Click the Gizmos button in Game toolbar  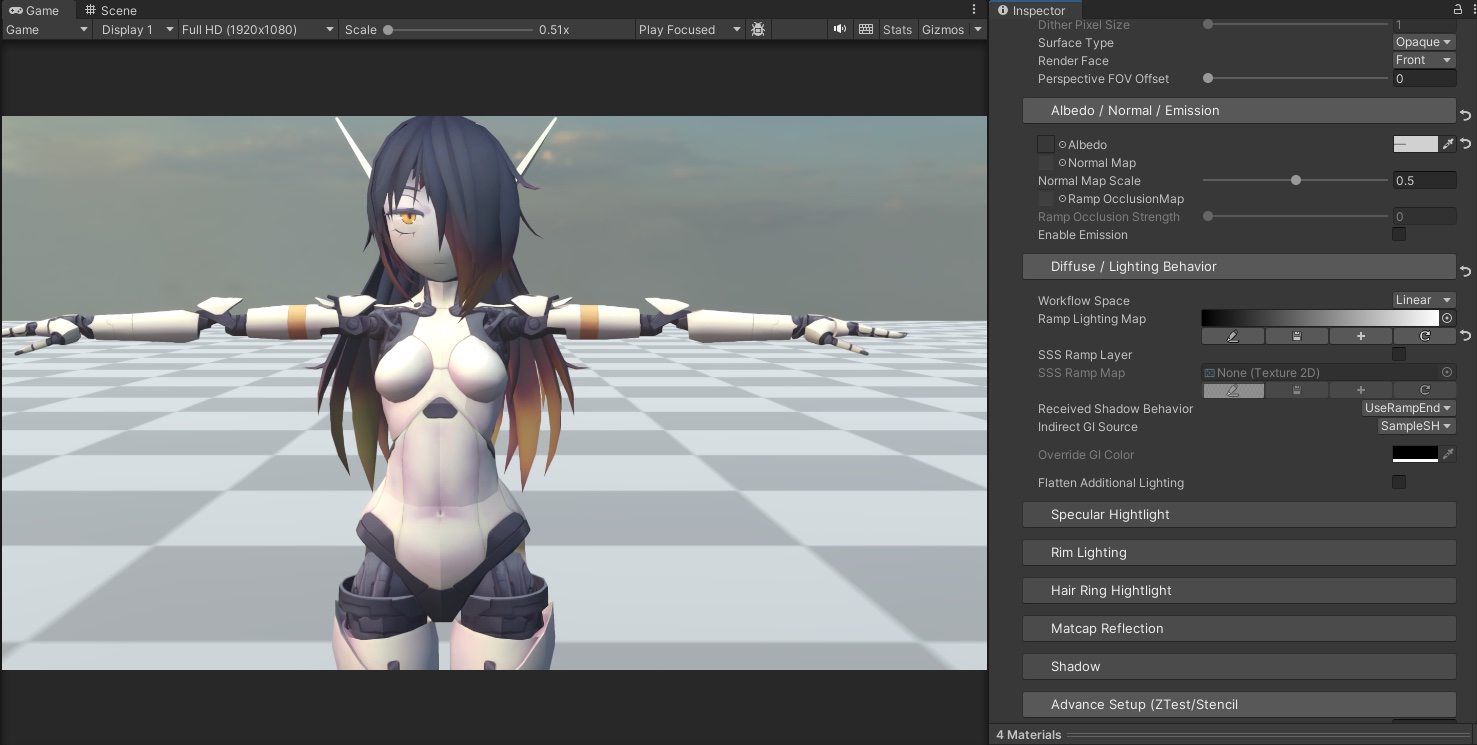tap(943, 29)
